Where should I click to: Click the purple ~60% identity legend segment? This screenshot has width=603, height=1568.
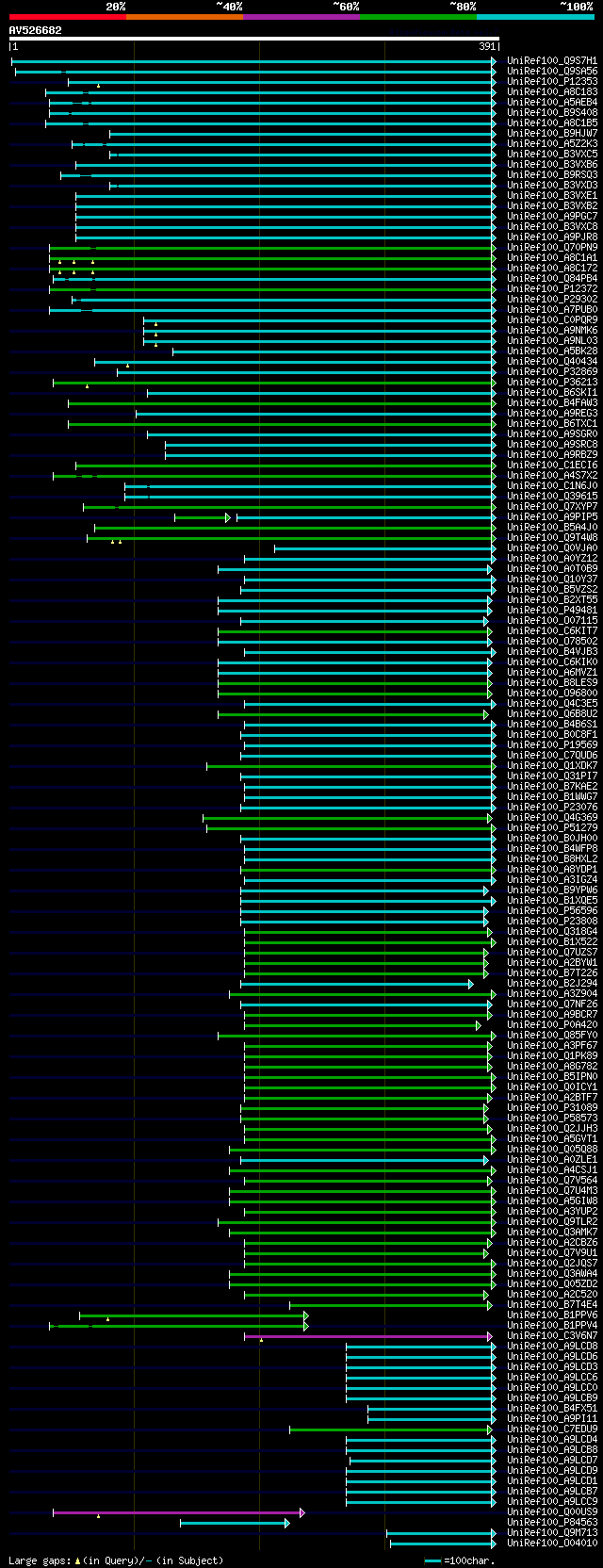(301, 17)
